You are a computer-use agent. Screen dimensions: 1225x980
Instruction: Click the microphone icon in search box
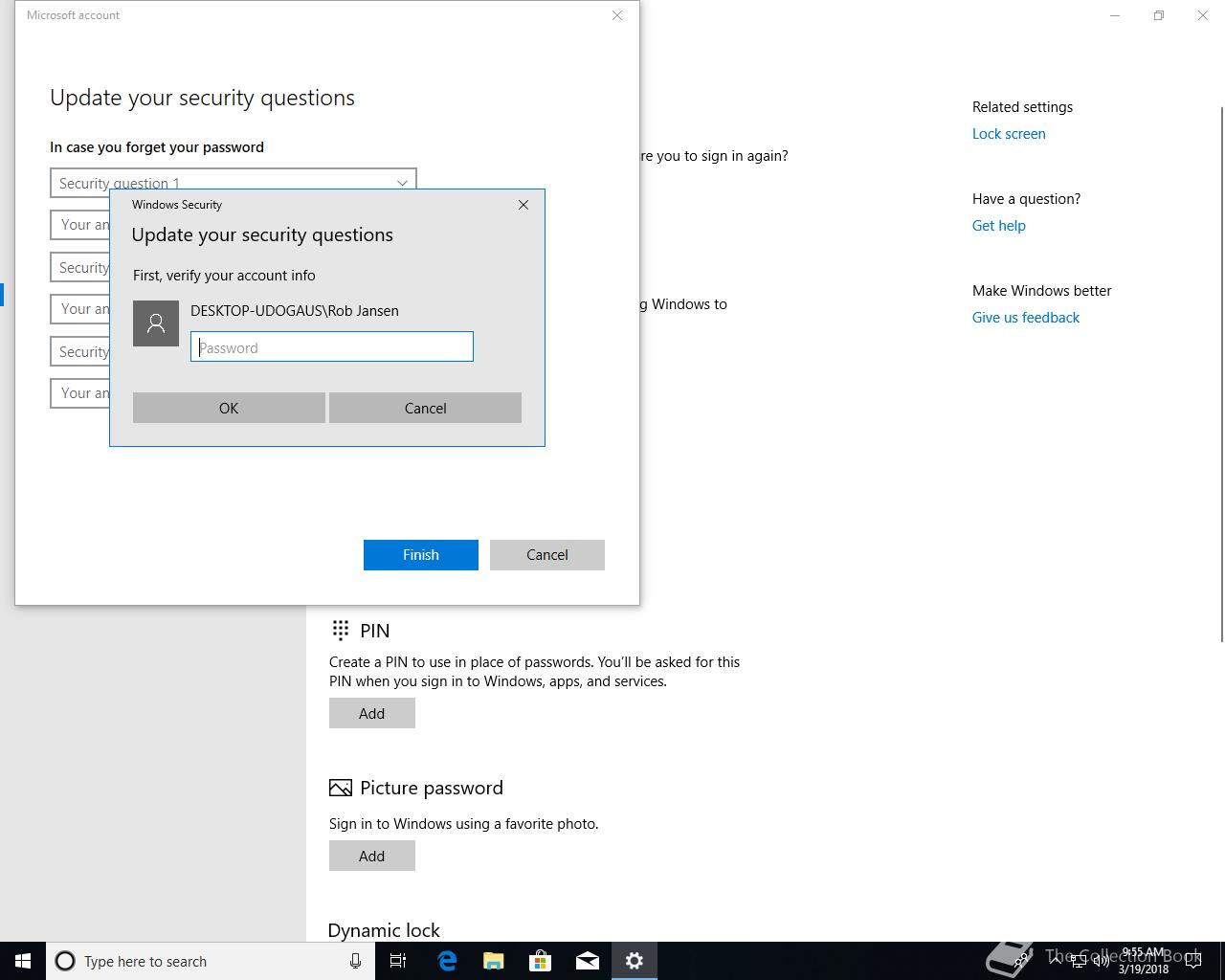pyautogui.click(x=355, y=961)
